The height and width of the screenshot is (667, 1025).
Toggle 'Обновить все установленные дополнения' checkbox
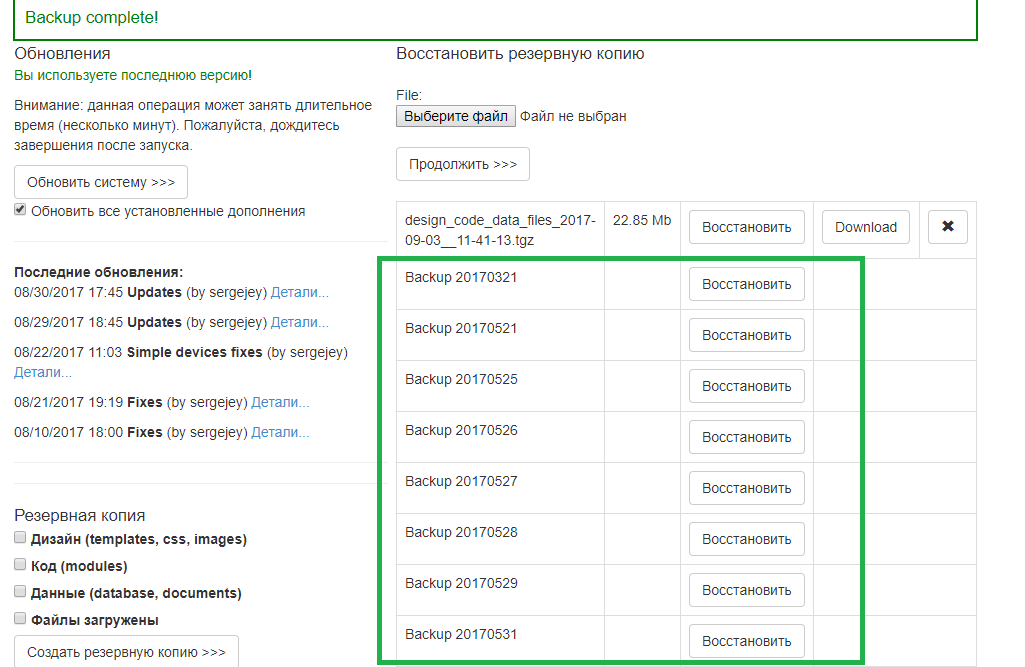(20, 210)
